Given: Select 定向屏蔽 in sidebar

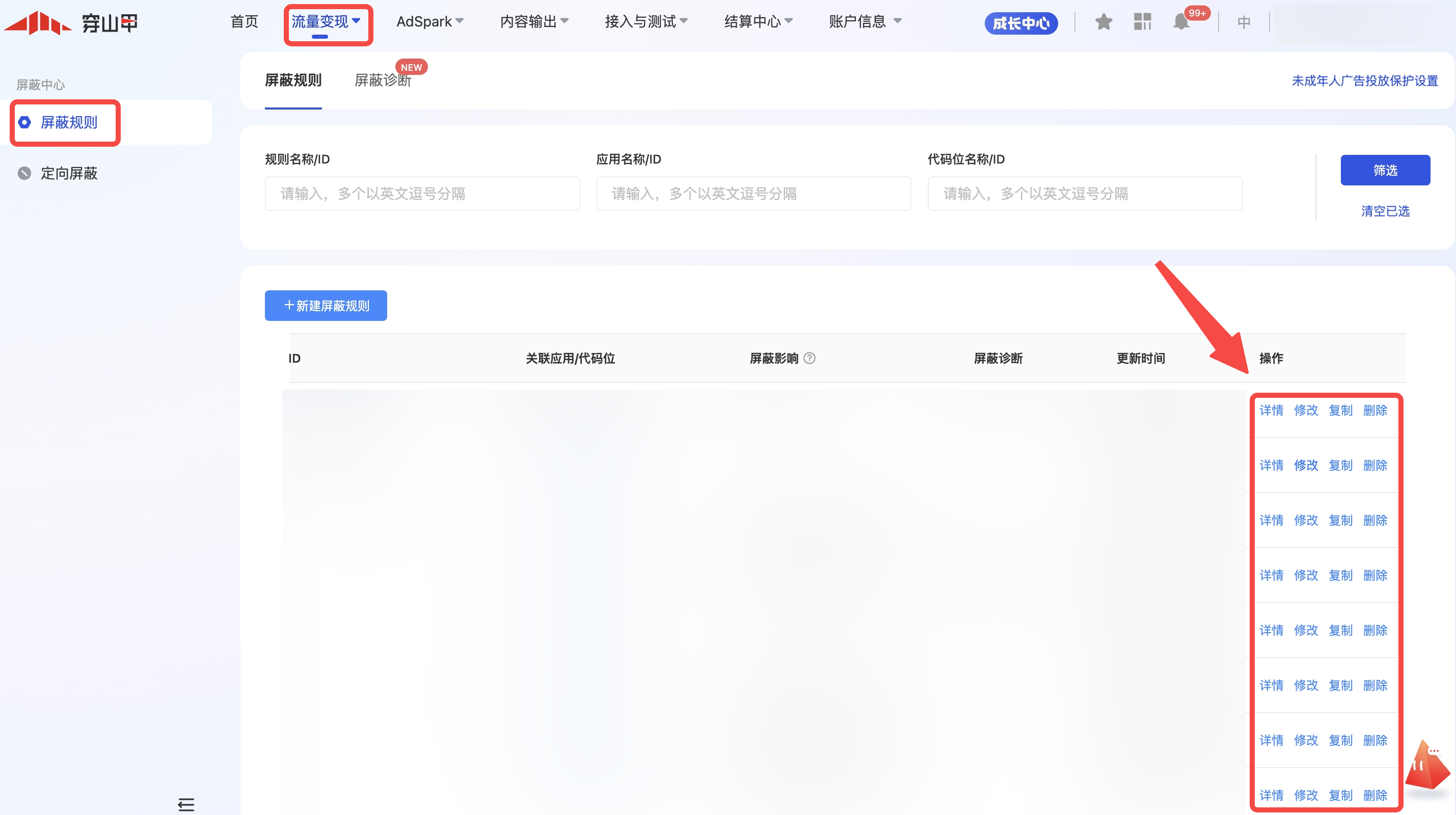Looking at the screenshot, I should click(68, 173).
